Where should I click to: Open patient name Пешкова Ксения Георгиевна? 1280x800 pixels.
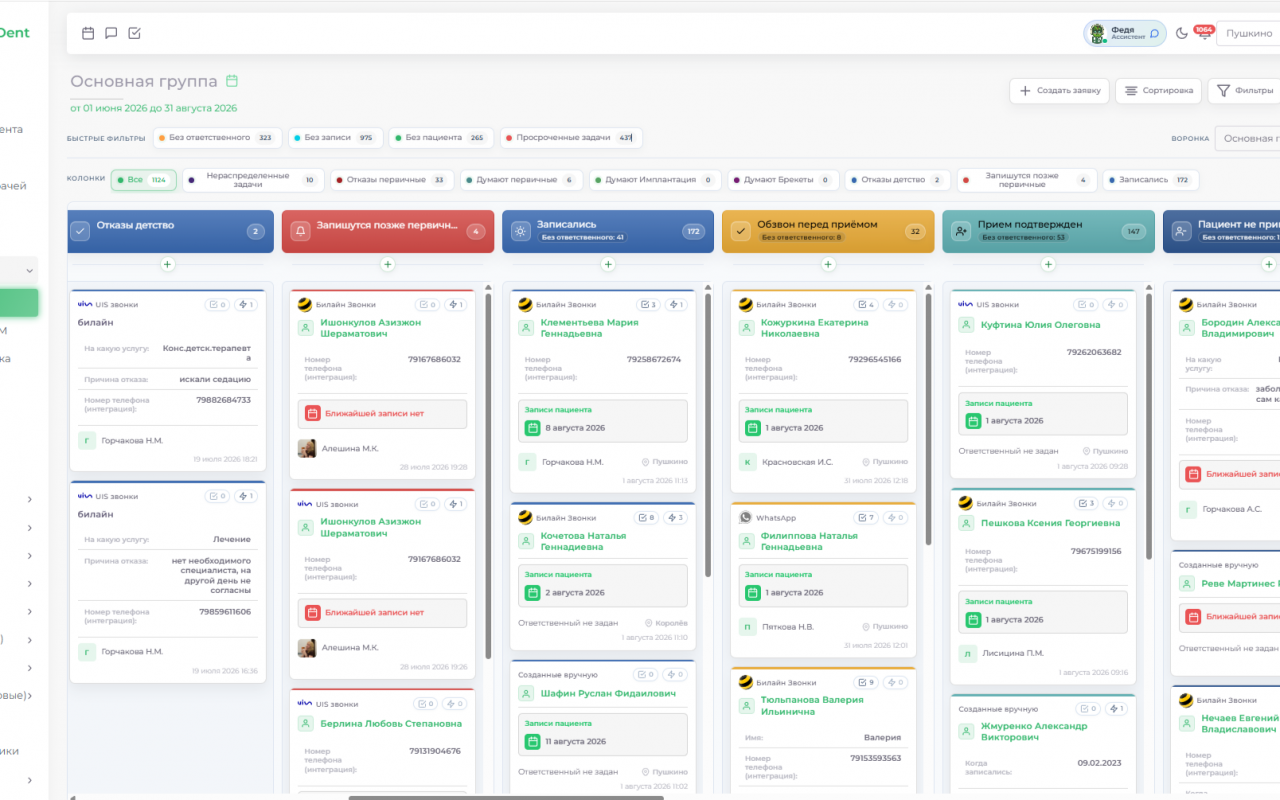tap(1050, 523)
